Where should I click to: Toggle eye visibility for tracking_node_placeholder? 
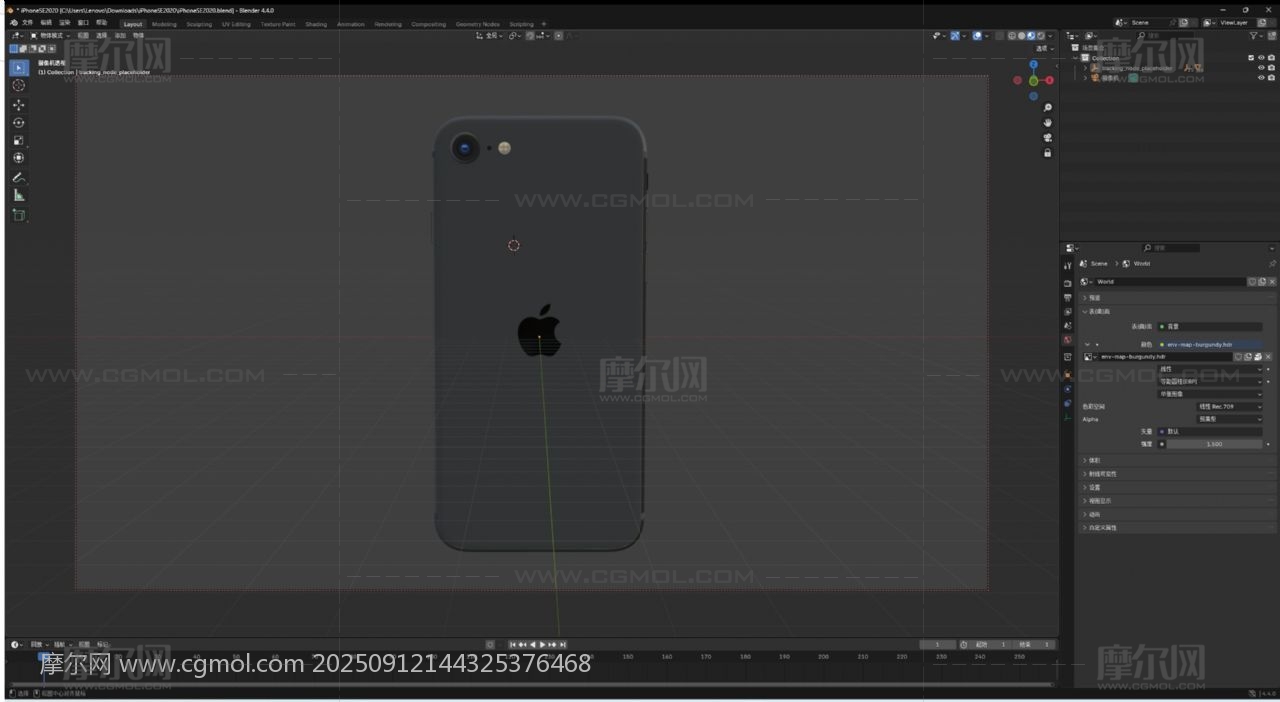coord(1261,68)
